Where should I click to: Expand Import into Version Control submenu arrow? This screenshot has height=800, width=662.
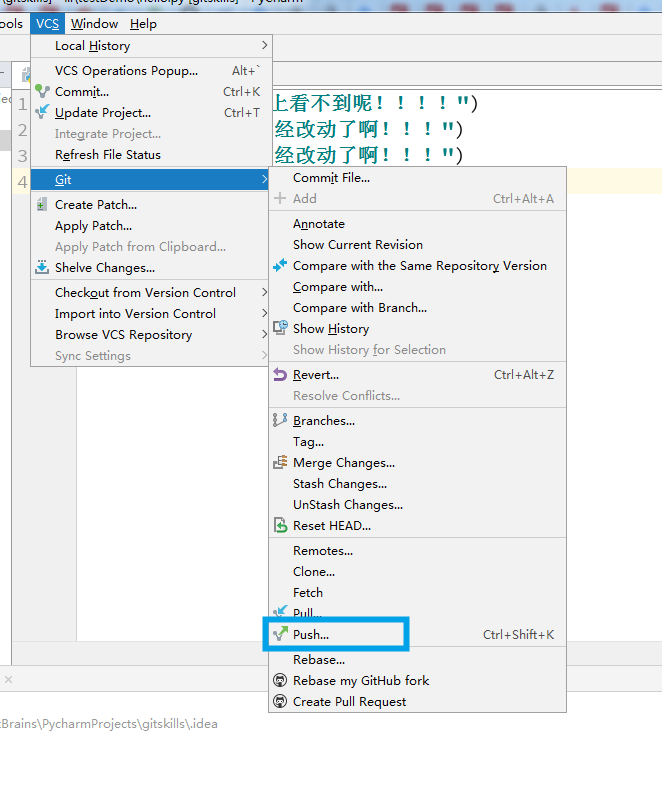coord(264,313)
